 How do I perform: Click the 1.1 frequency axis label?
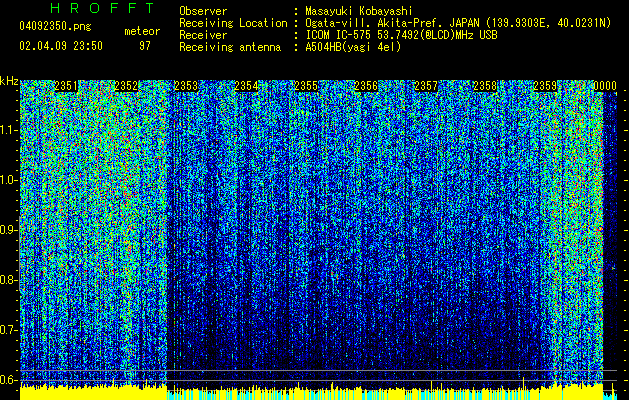pos(8,130)
